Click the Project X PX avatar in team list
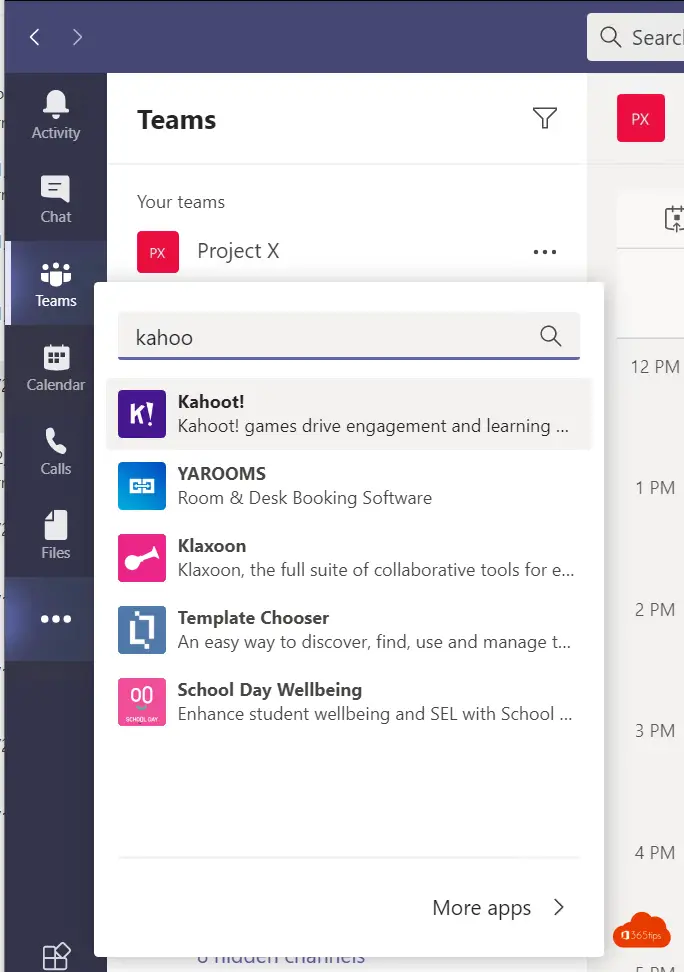Image resolution: width=684 pixels, height=972 pixels. (x=158, y=252)
